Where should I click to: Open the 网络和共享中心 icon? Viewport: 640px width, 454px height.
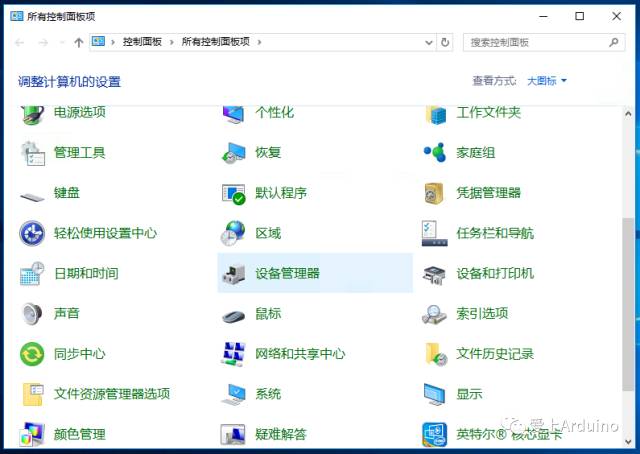tap(233, 354)
